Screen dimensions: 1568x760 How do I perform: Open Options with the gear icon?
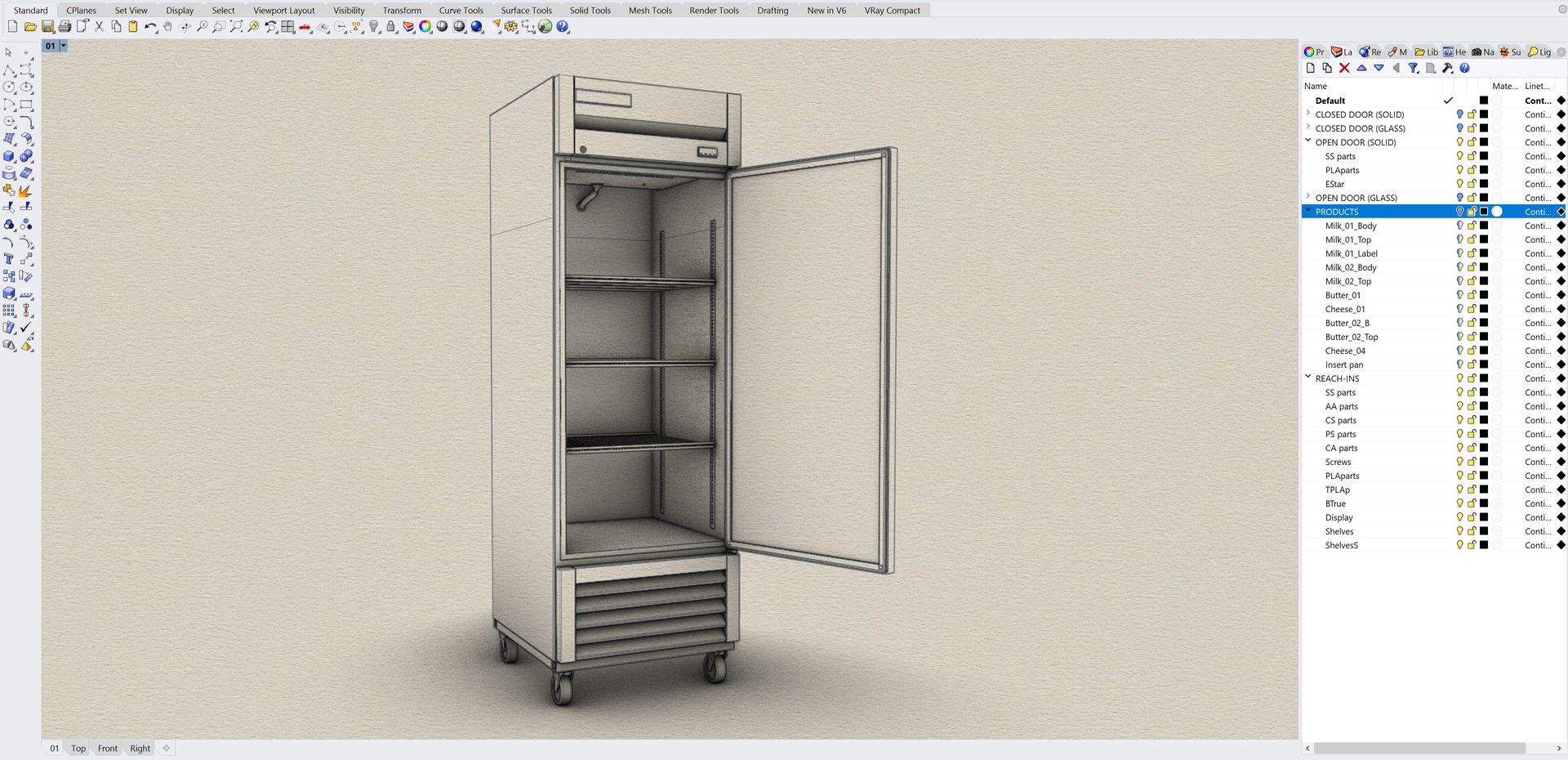point(511,27)
